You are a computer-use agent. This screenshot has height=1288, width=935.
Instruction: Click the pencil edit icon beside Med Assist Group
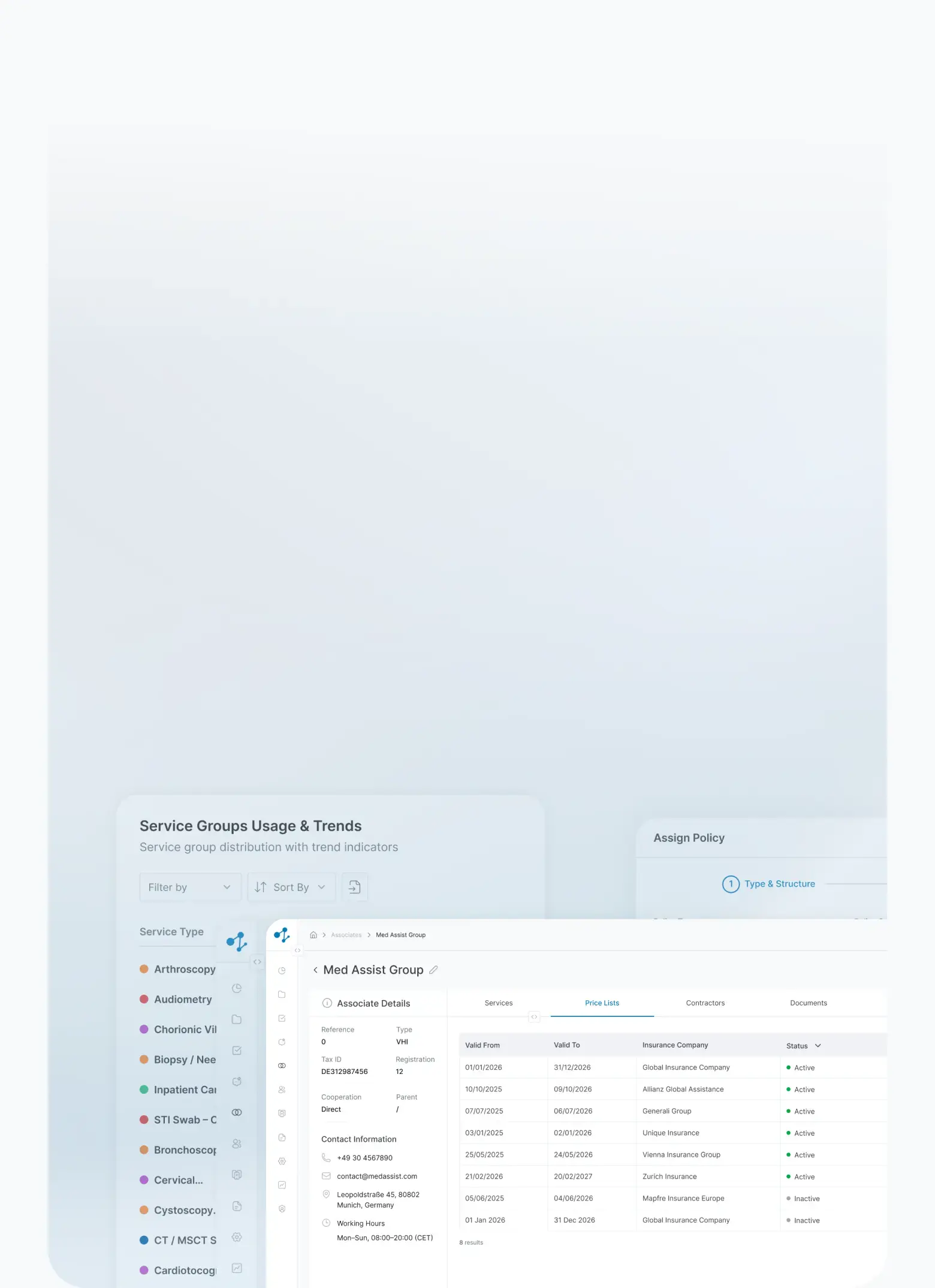tap(433, 970)
